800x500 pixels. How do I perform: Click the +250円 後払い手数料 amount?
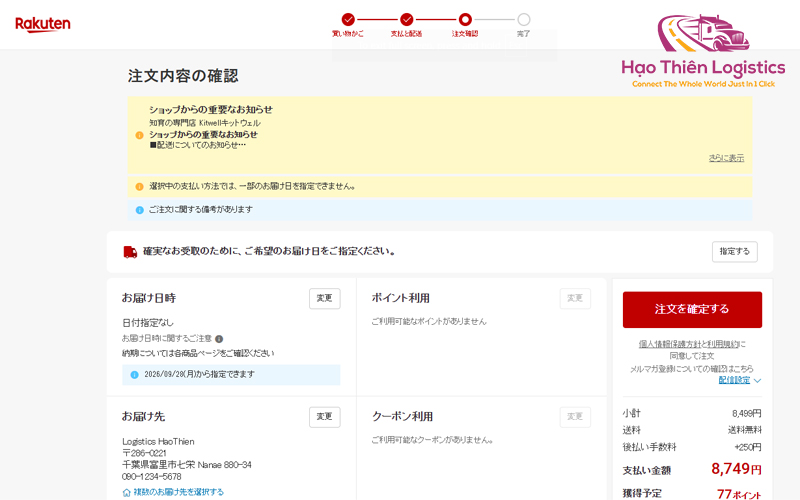(x=748, y=447)
